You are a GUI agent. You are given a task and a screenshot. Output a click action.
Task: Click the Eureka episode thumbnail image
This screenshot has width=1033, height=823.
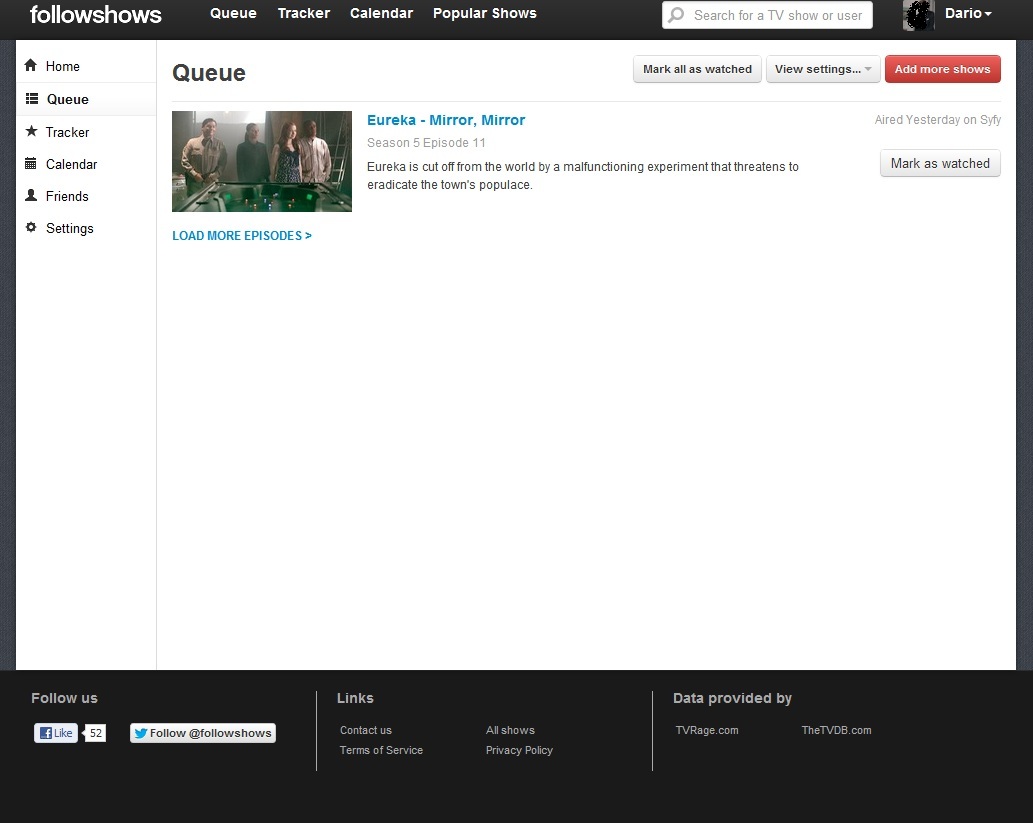tap(262, 161)
